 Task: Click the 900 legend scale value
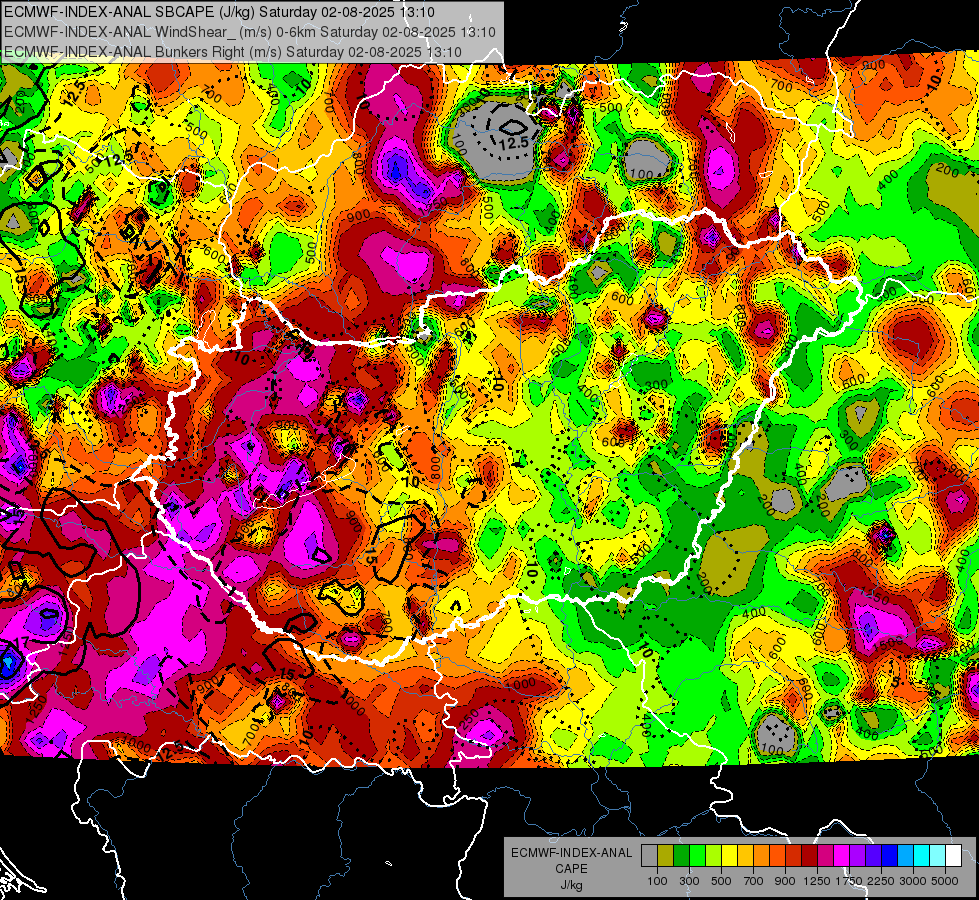click(785, 881)
